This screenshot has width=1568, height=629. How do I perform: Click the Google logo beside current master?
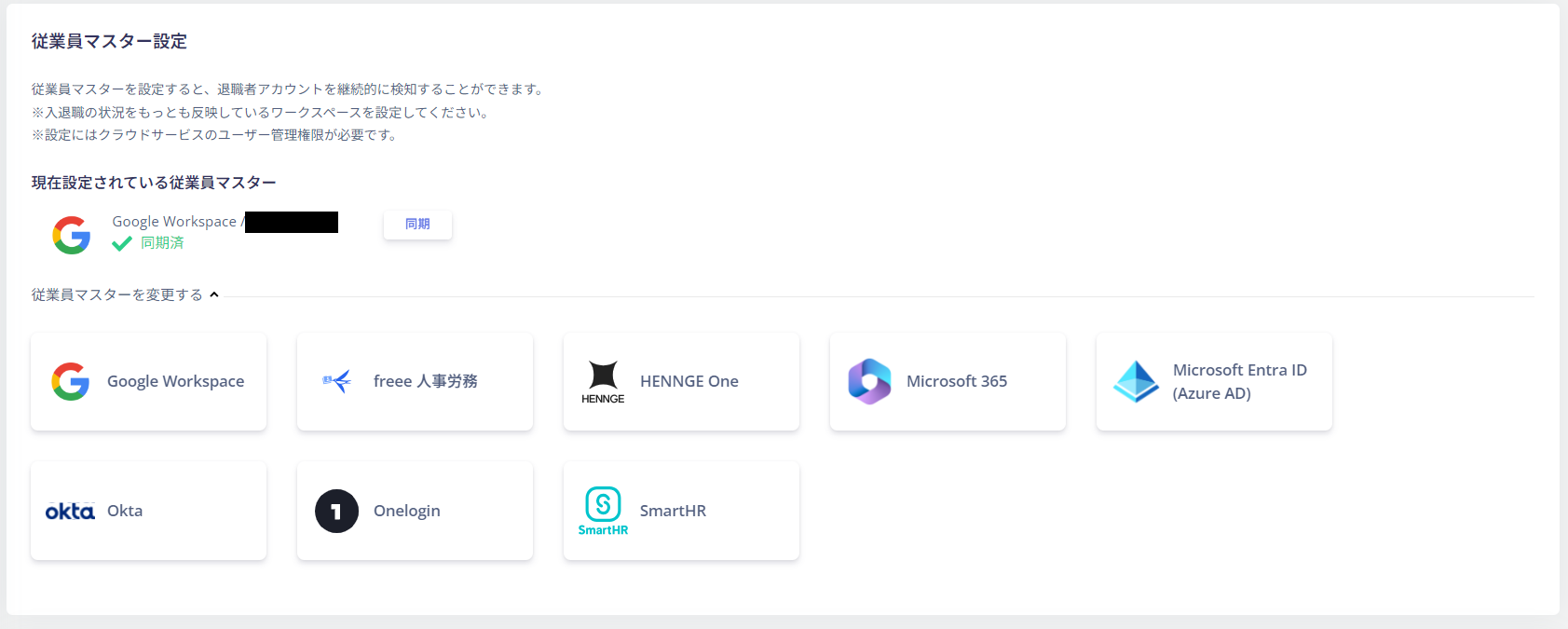tap(72, 234)
